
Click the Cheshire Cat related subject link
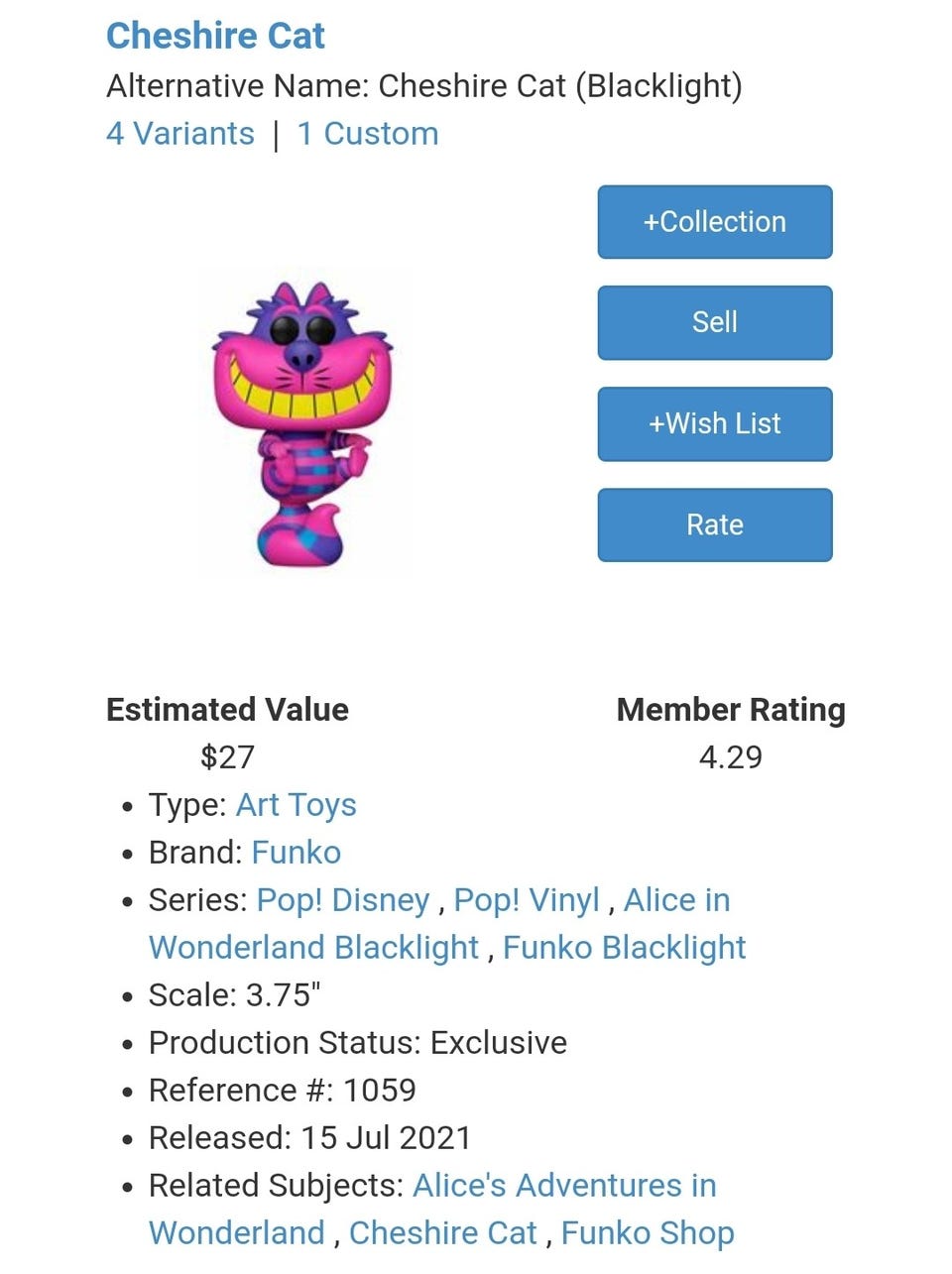[x=442, y=1233]
